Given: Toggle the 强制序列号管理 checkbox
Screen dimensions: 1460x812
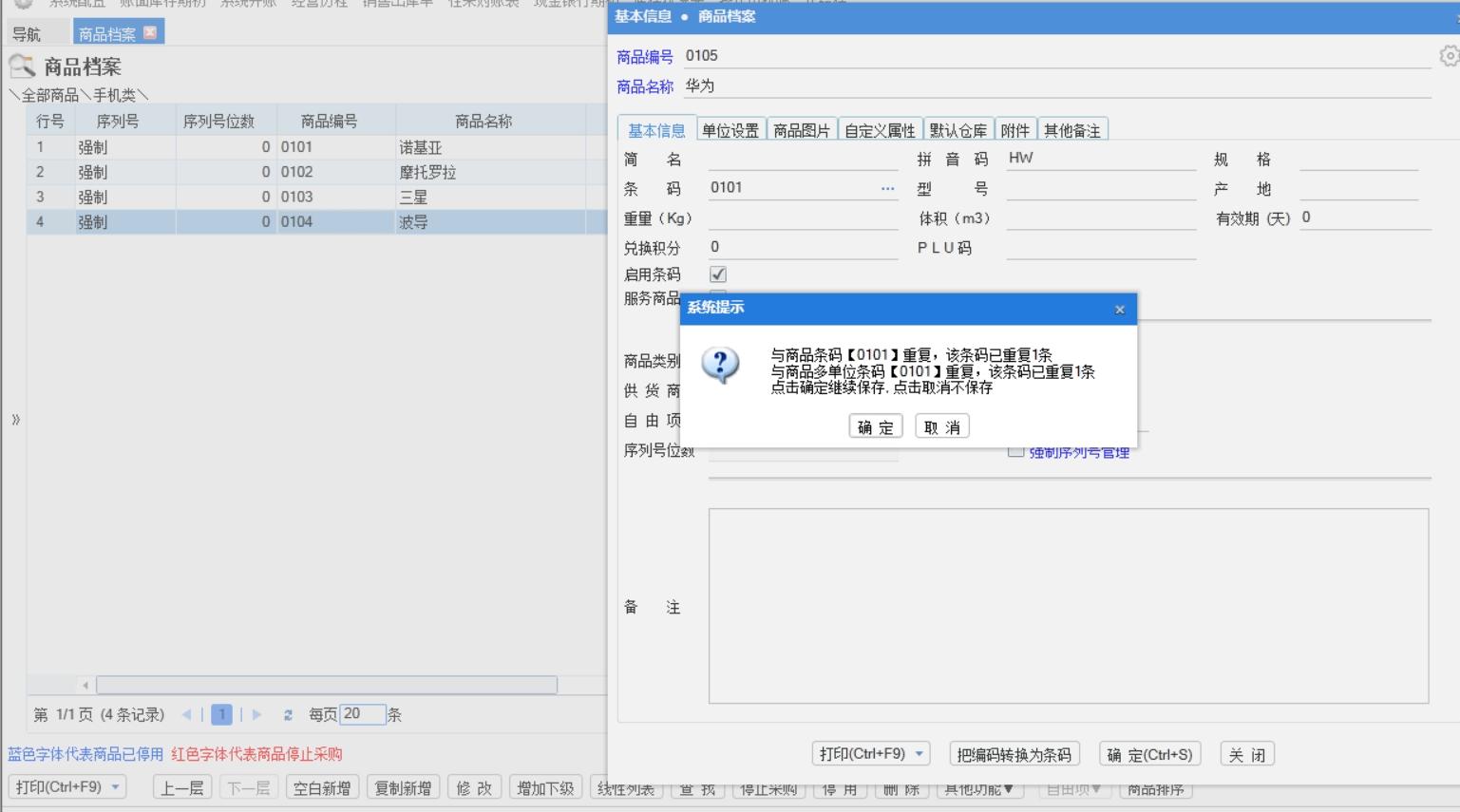Looking at the screenshot, I should pyautogui.click(x=1015, y=452).
